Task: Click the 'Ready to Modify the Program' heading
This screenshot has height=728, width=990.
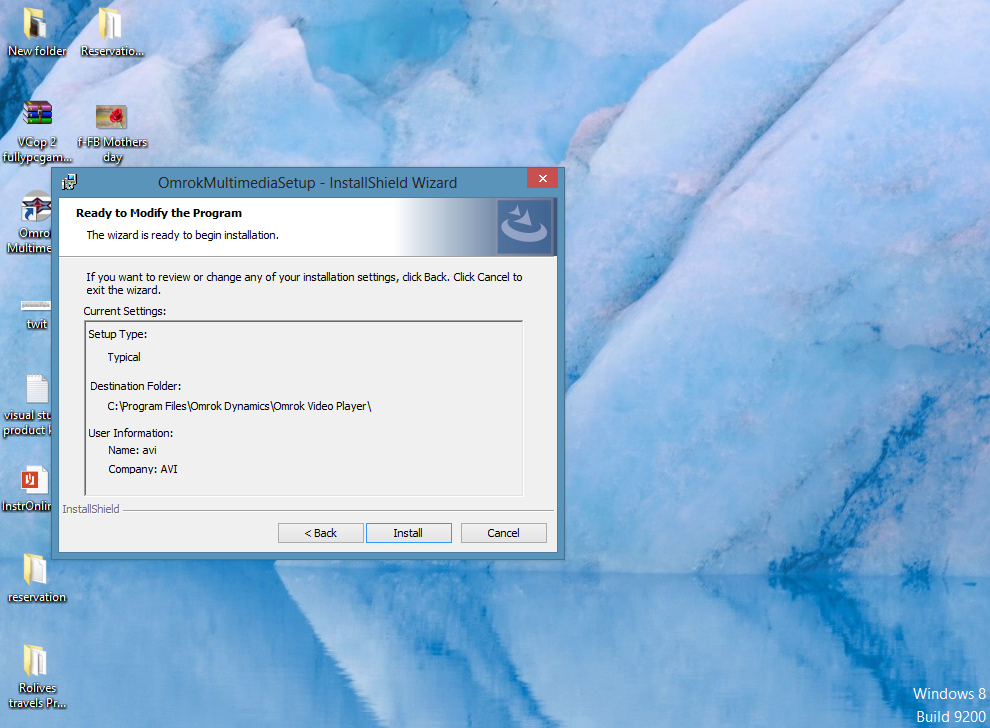Action: point(159,213)
